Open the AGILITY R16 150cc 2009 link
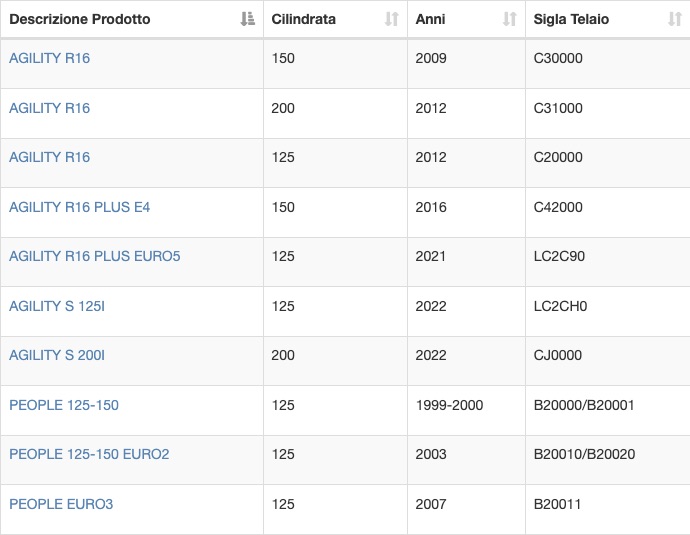This screenshot has width=690, height=535. [49, 58]
